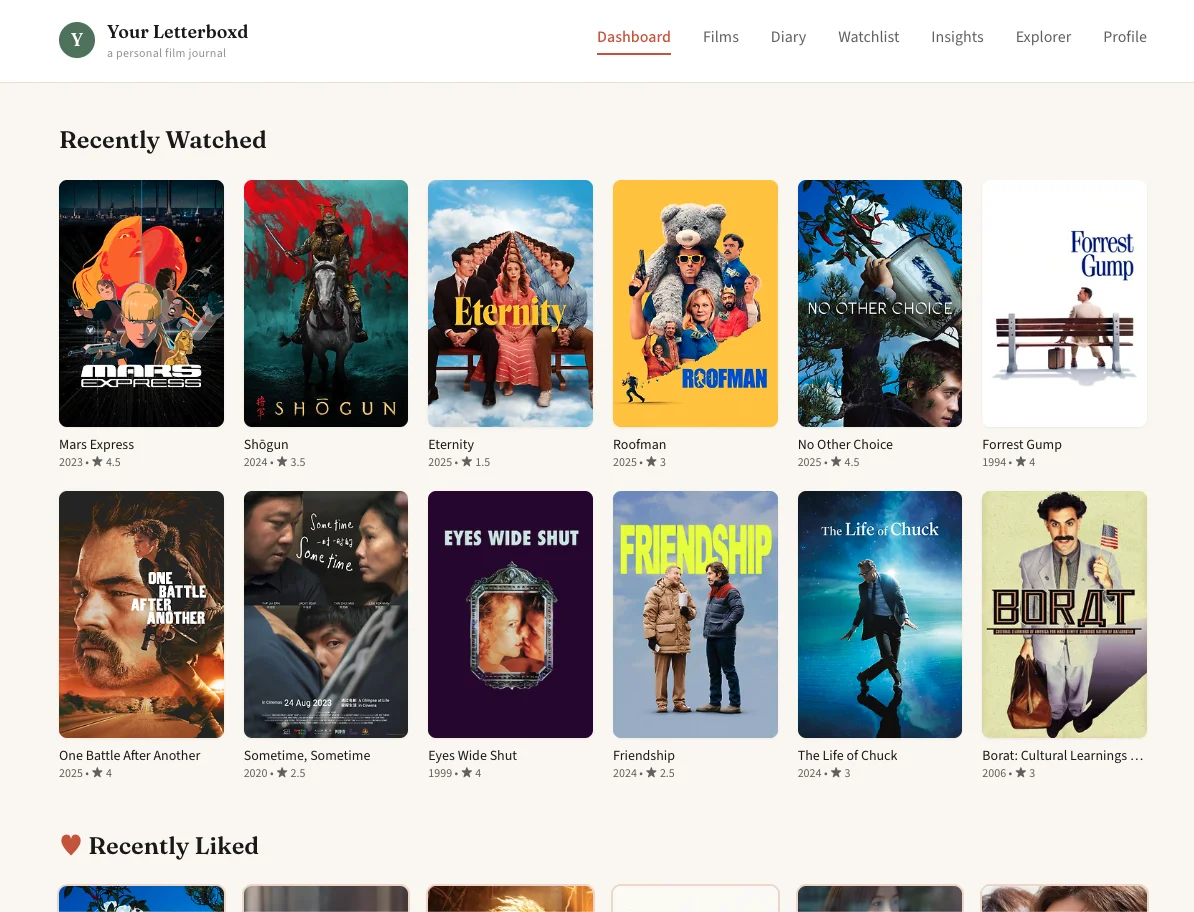Switch to the Films tab
The height and width of the screenshot is (912, 1194).
pos(720,37)
